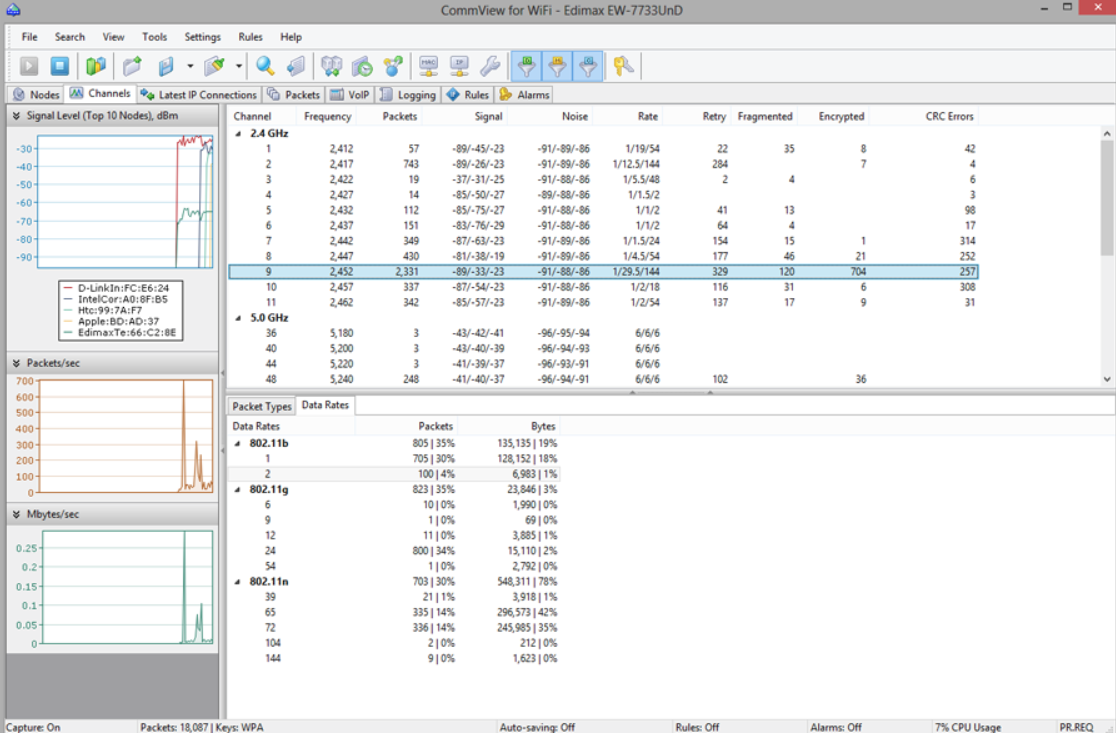
Task: Click the open folder toolbar icon
Action: pos(132,66)
